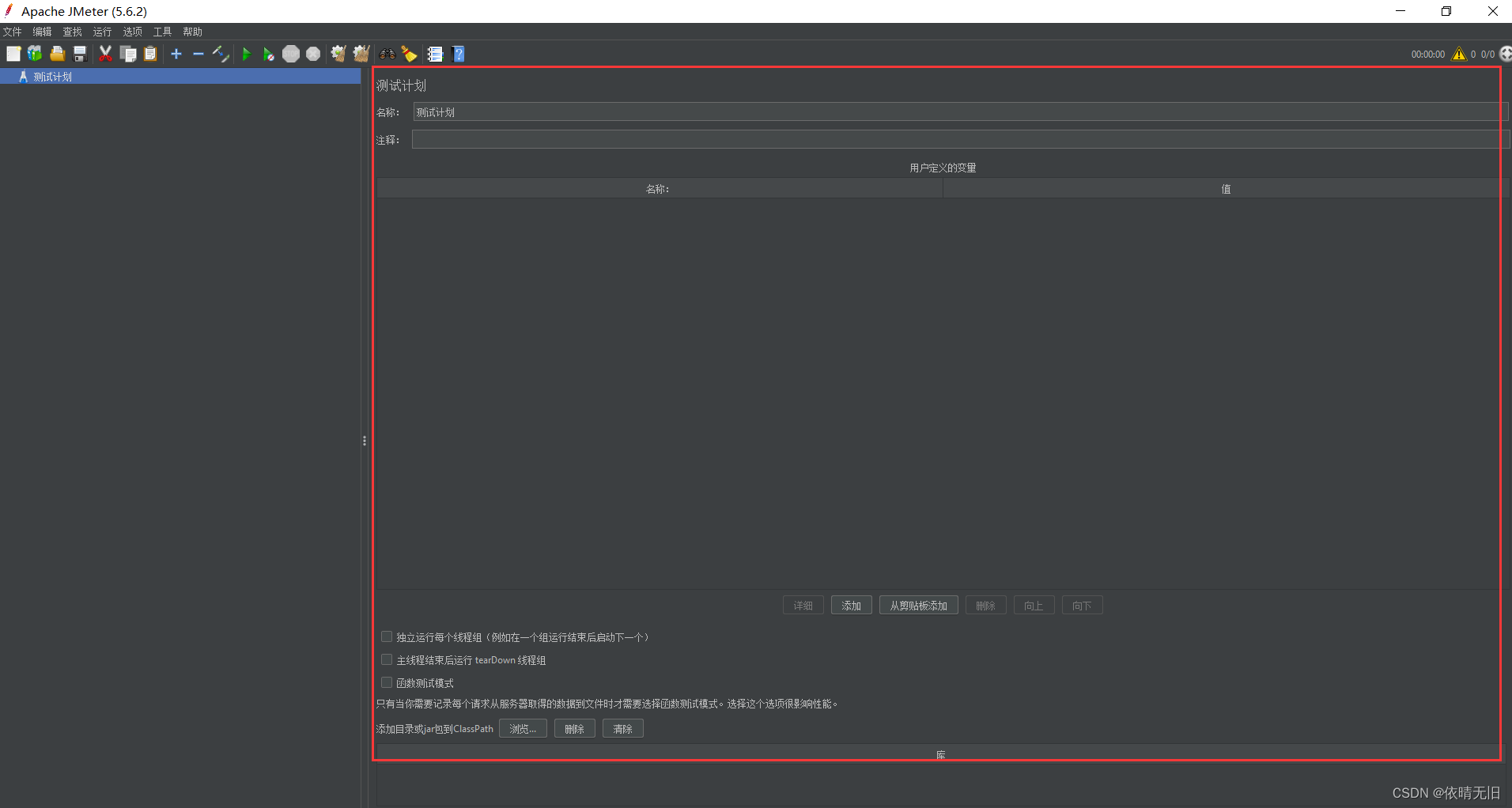Click the 00:00:00 elapsed time text
The height and width of the screenshot is (808, 1512).
(1428, 55)
